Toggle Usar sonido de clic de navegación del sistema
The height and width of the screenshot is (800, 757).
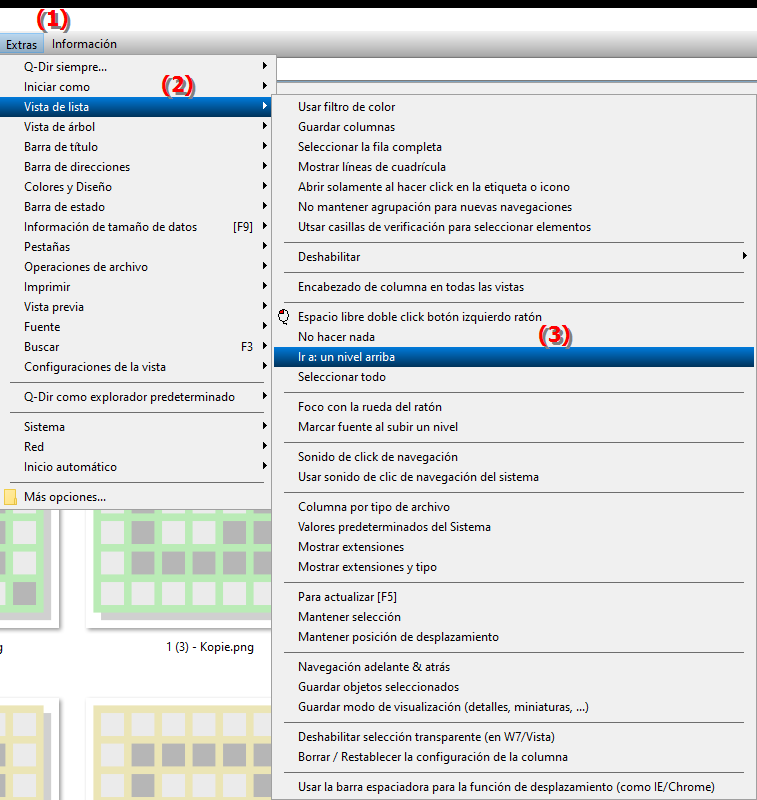pyautogui.click(x=514, y=477)
